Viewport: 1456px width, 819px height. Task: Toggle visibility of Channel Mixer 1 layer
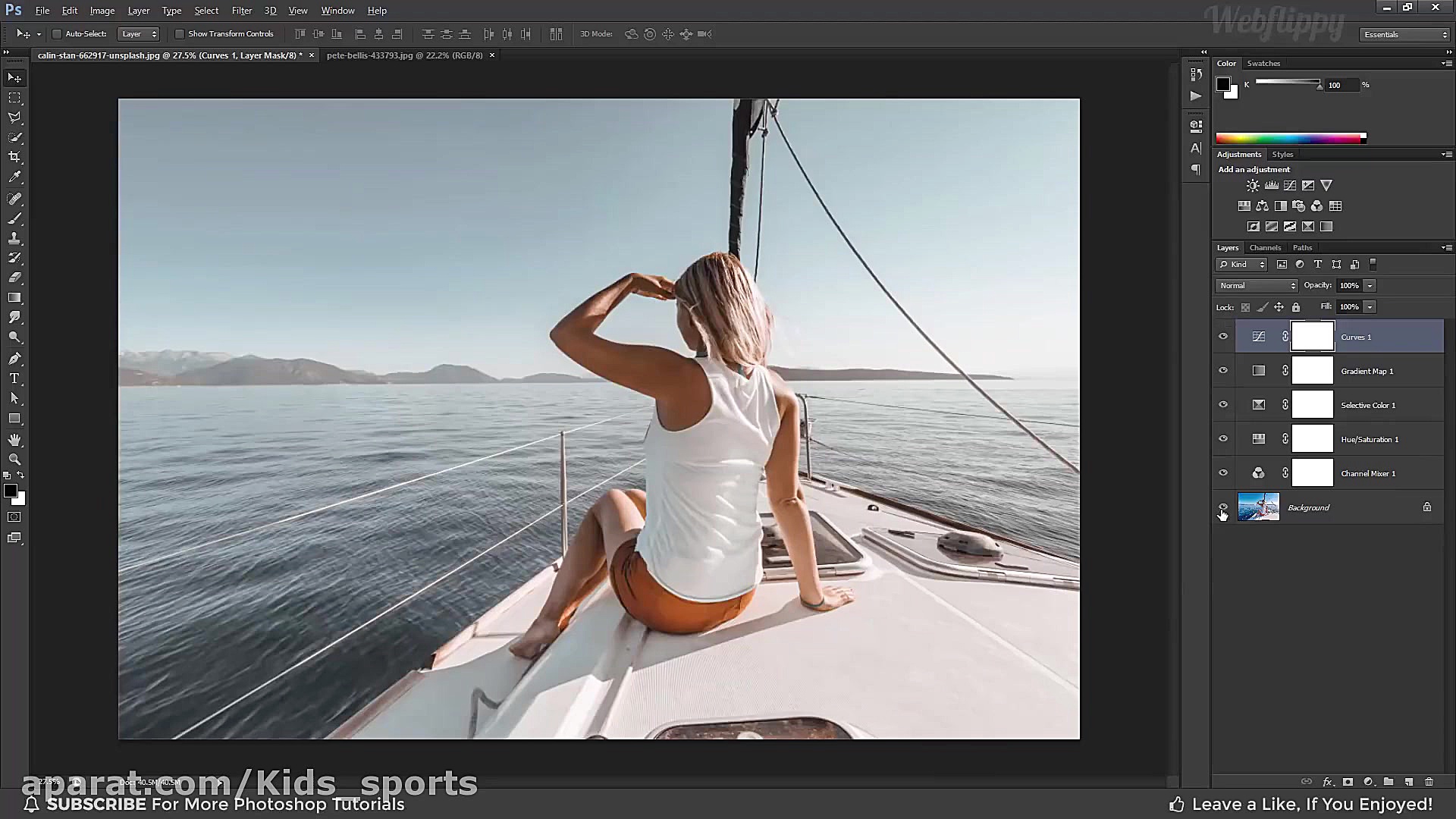1222,473
